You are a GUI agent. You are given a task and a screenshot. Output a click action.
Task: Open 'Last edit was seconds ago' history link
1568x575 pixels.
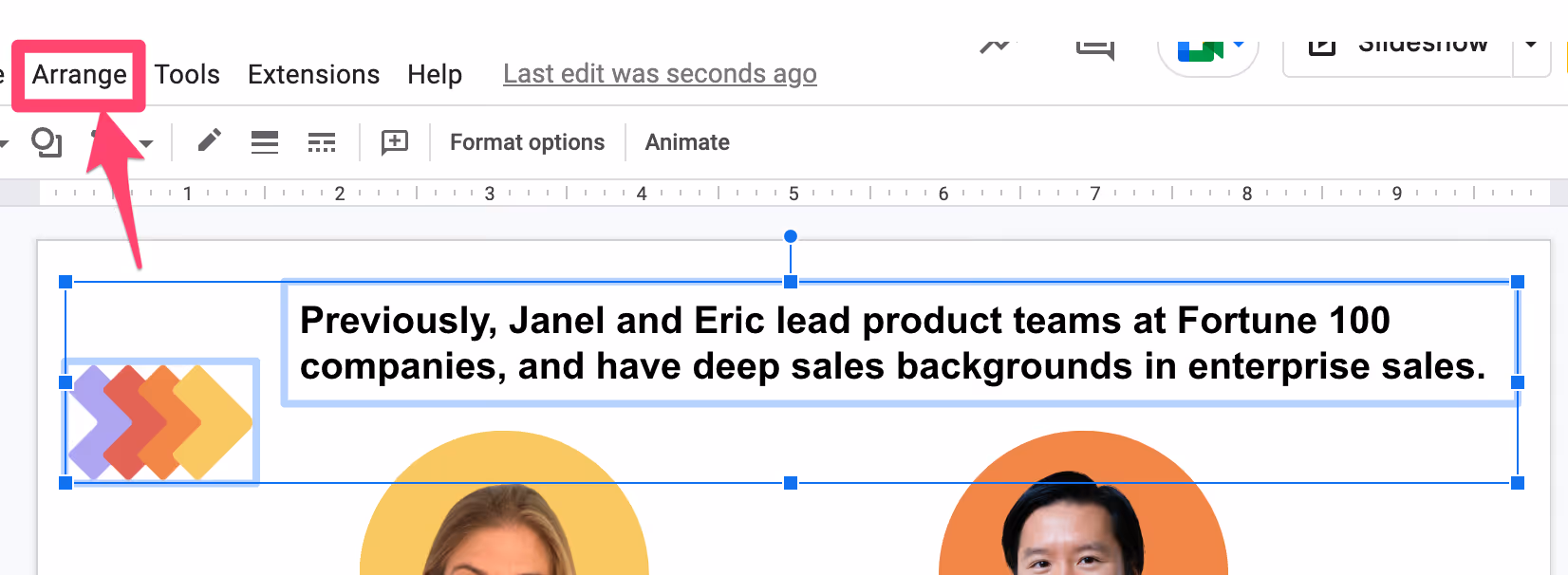(660, 74)
